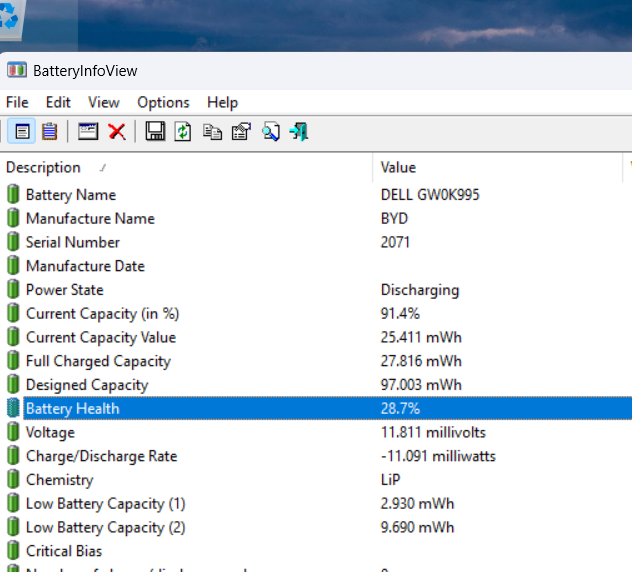The width and height of the screenshot is (632, 572).
Task: Click the DELL GW0K995 value cell
Action: point(430,195)
